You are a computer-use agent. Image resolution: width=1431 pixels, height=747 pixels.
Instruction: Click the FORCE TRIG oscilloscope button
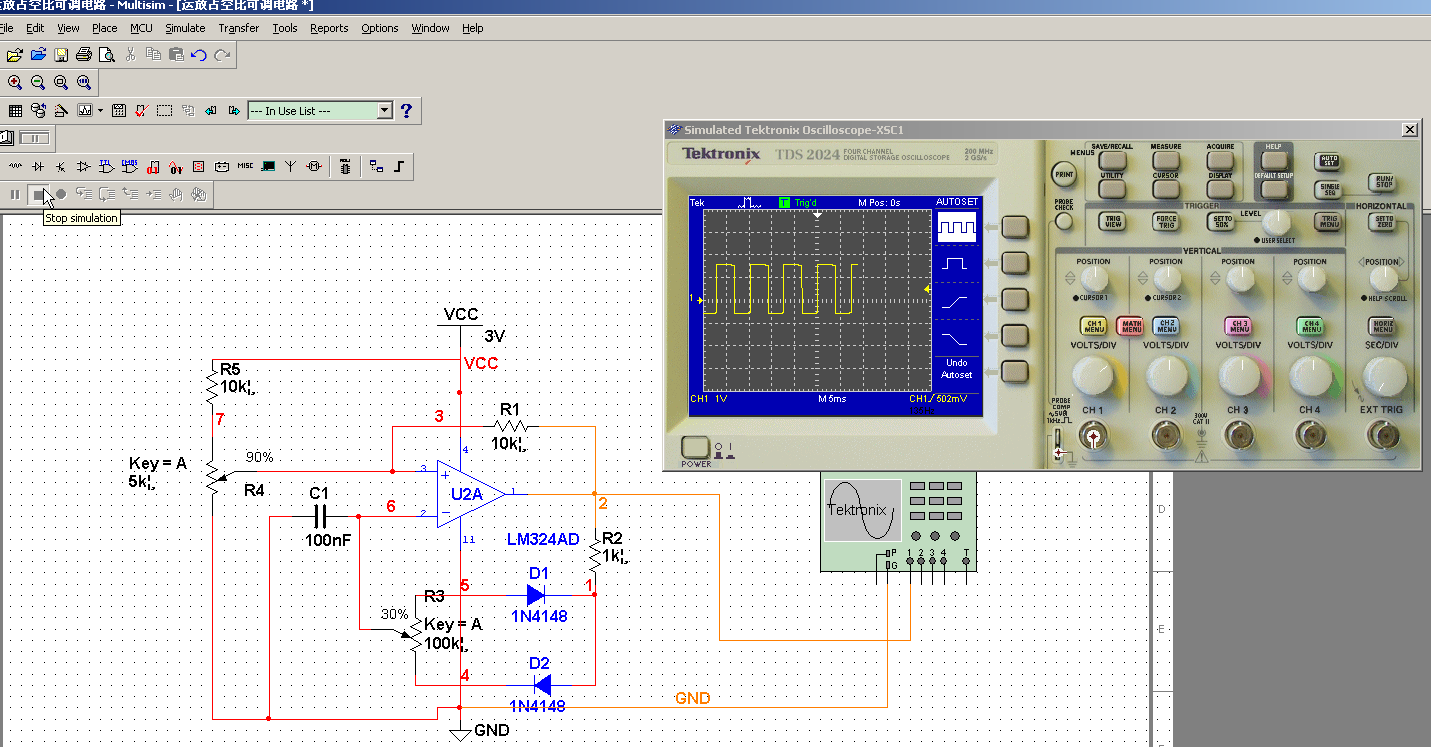coord(1166,221)
